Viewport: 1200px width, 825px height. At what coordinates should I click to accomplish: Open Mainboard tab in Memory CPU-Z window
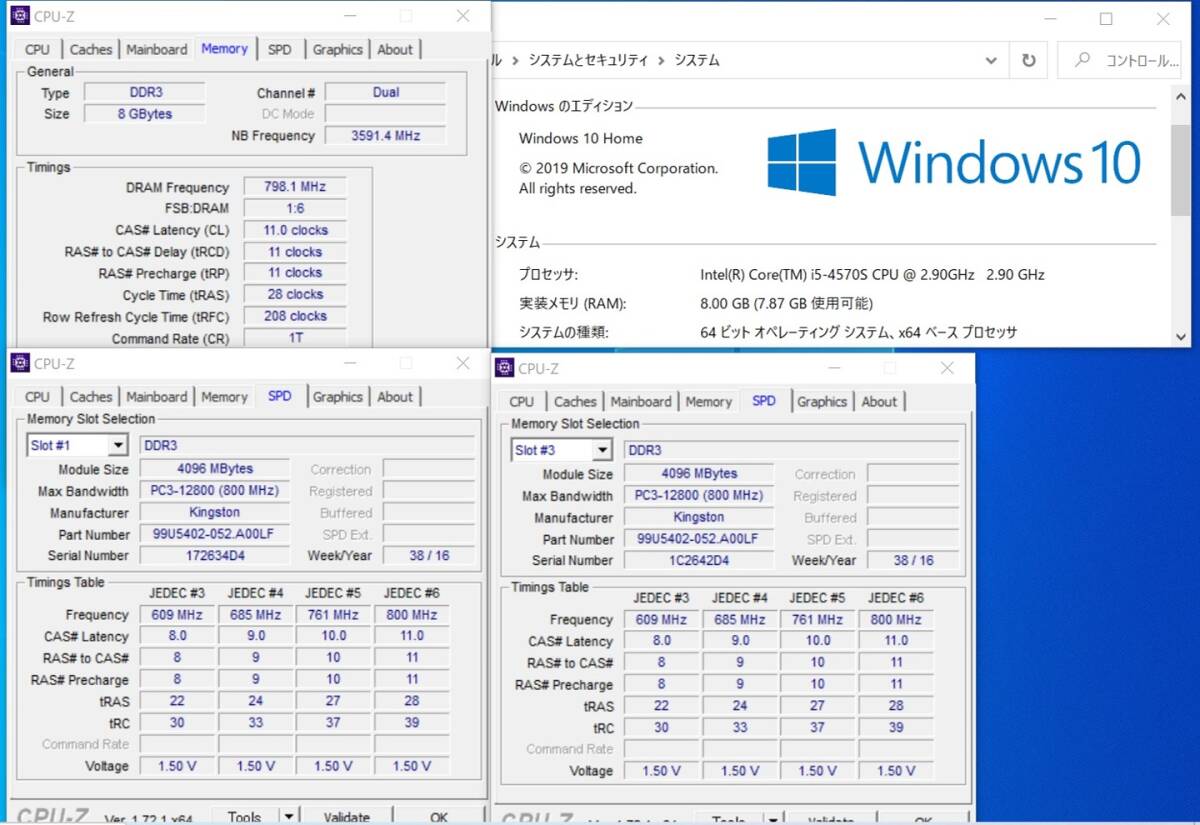pyautogui.click(x=156, y=49)
